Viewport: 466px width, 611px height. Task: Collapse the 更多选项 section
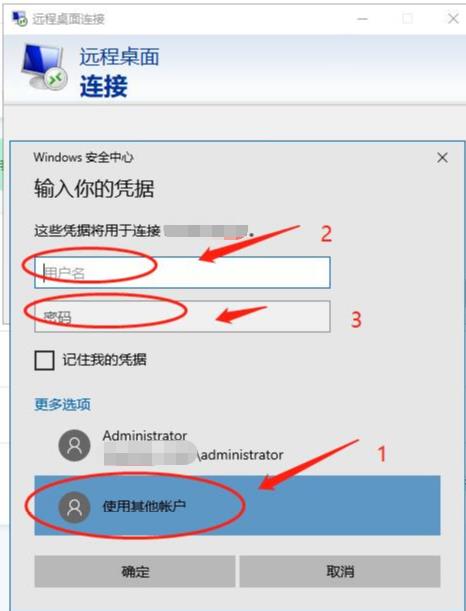tap(62, 404)
